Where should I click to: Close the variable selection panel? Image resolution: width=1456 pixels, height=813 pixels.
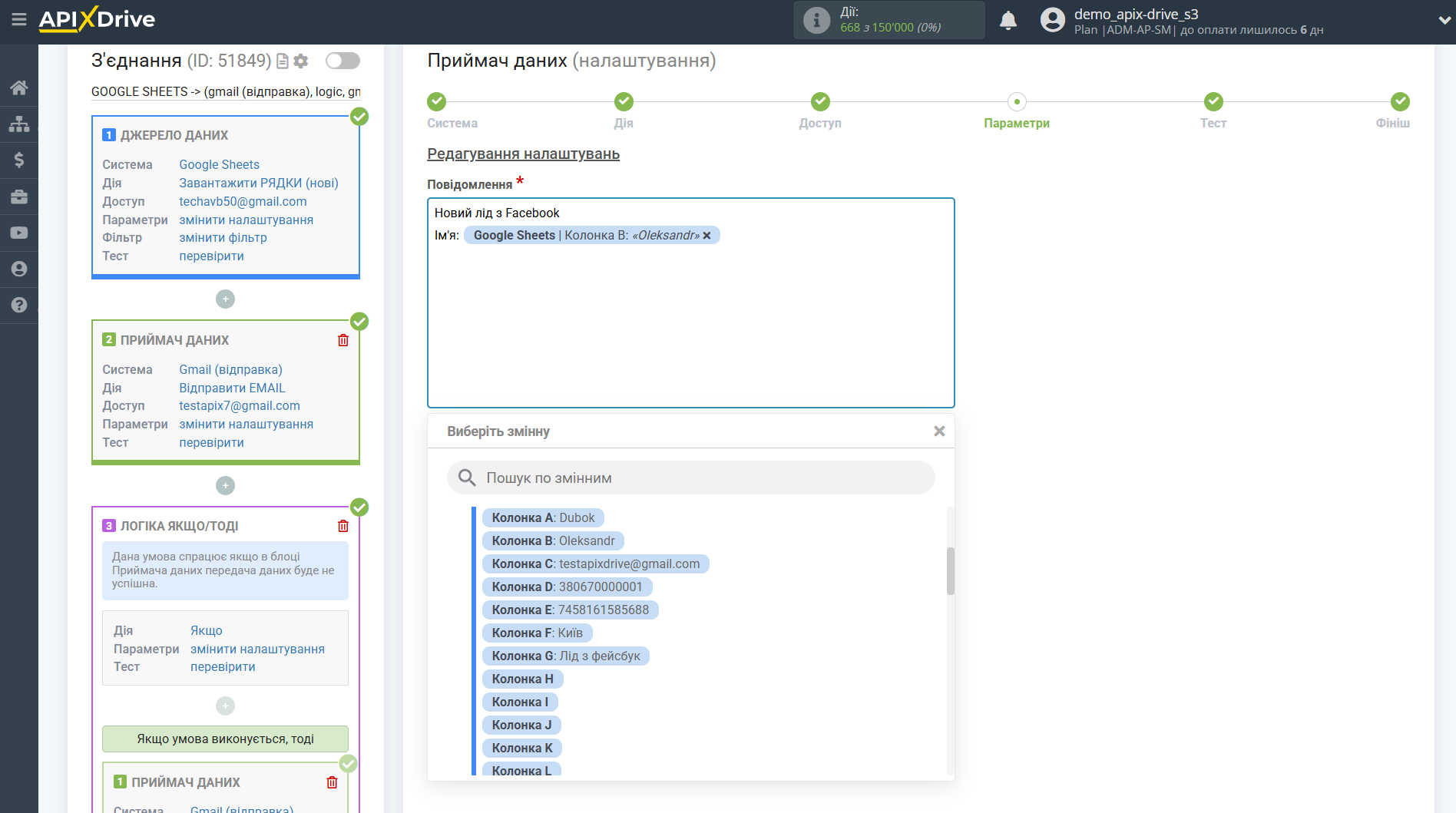tap(939, 431)
